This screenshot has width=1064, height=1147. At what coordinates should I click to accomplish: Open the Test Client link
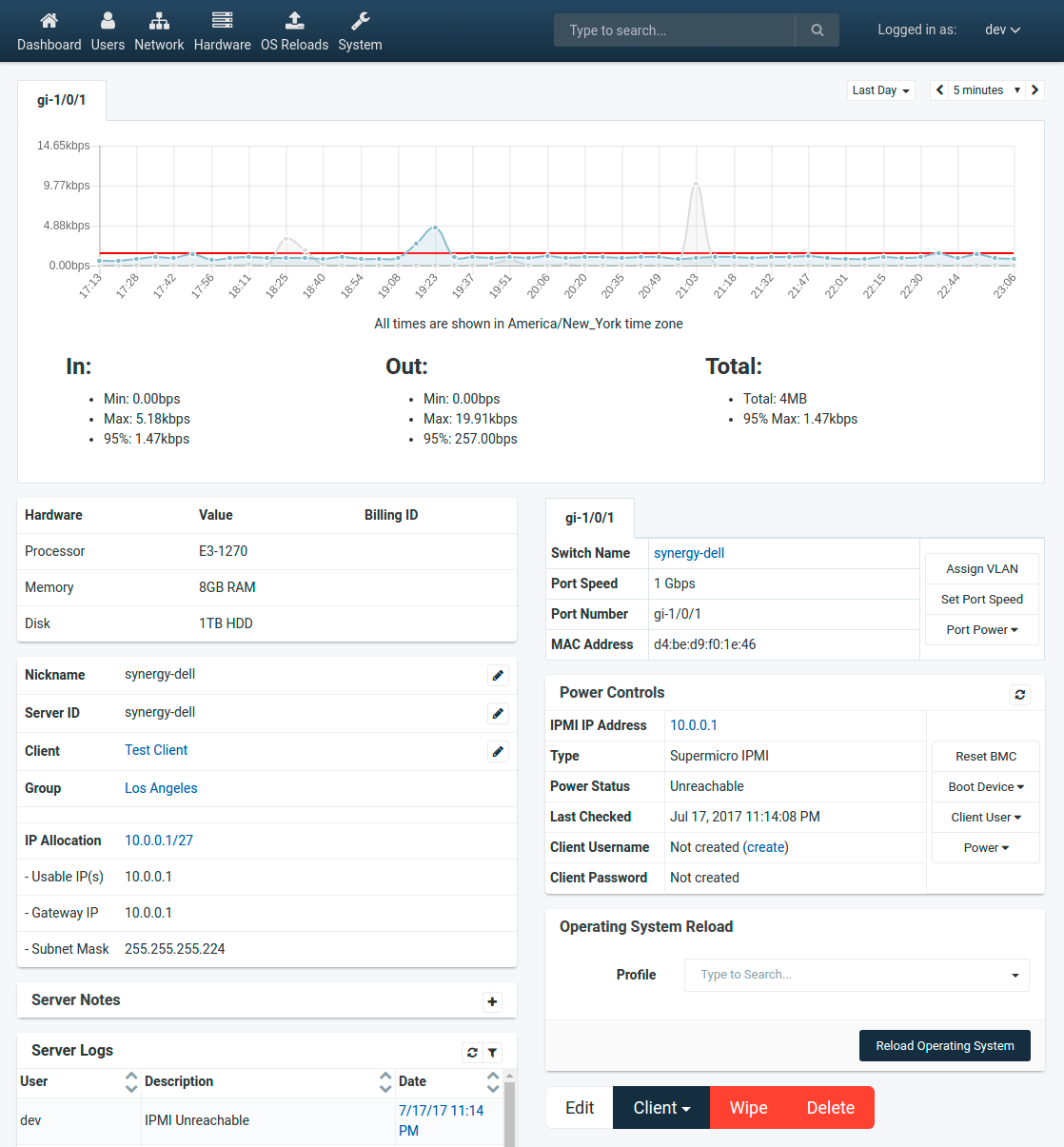[x=156, y=750]
